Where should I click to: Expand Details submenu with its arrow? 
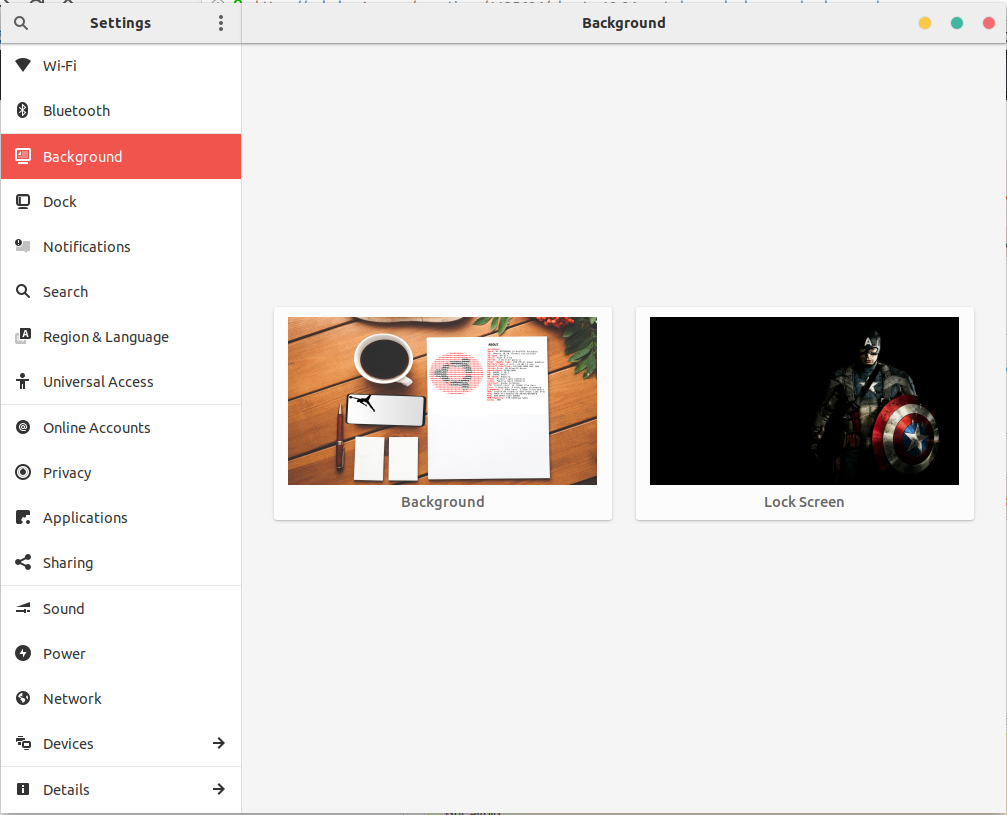click(219, 790)
